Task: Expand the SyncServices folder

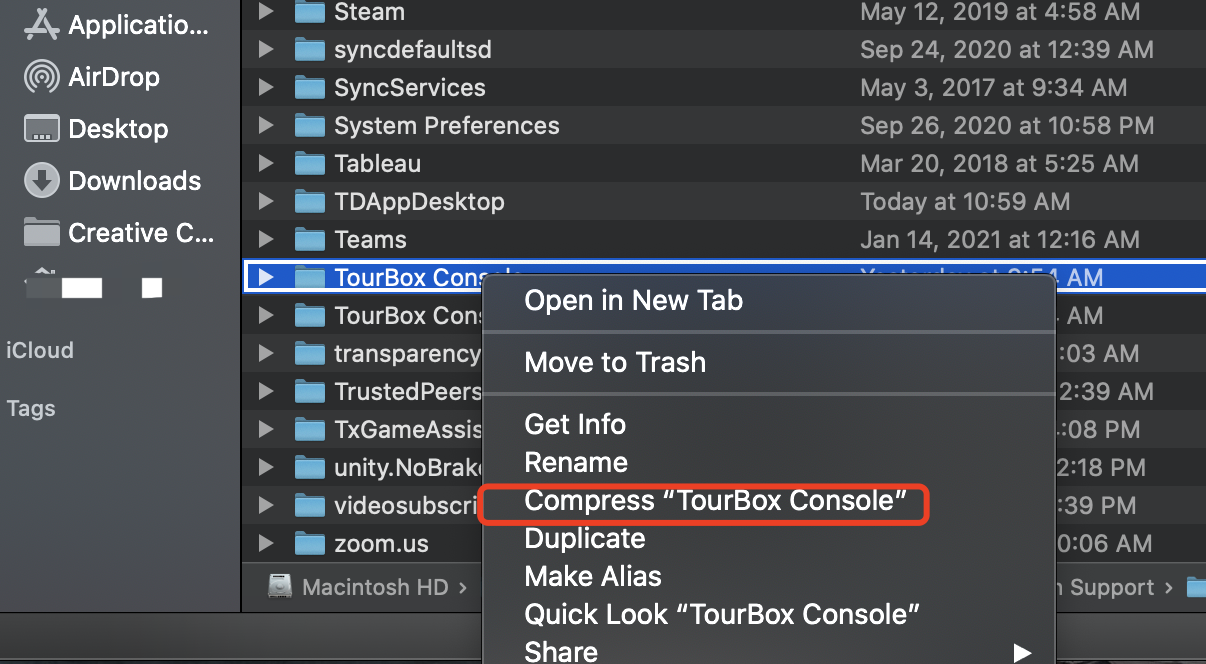Action: [265, 88]
